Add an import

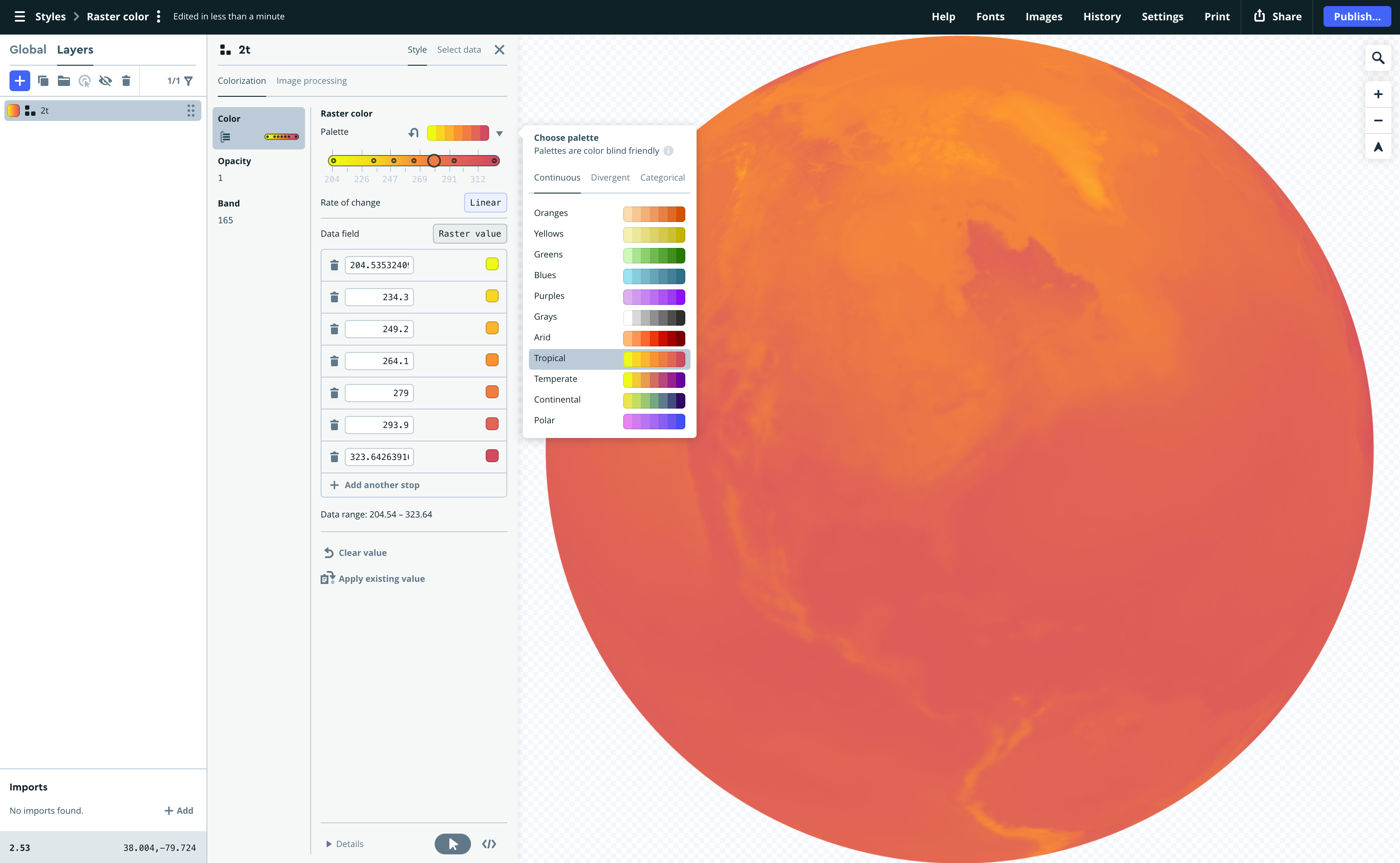(x=179, y=810)
